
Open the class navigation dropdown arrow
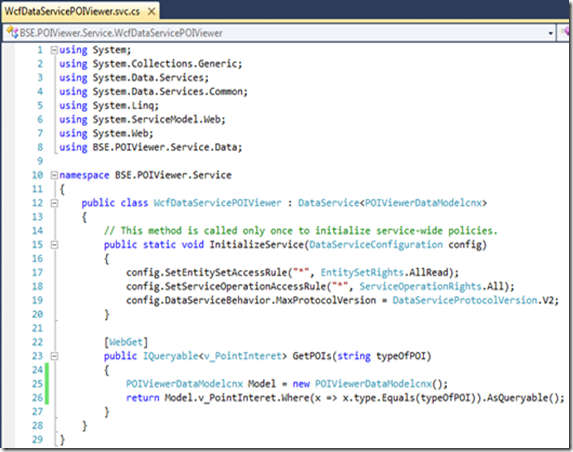(x=550, y=33)
